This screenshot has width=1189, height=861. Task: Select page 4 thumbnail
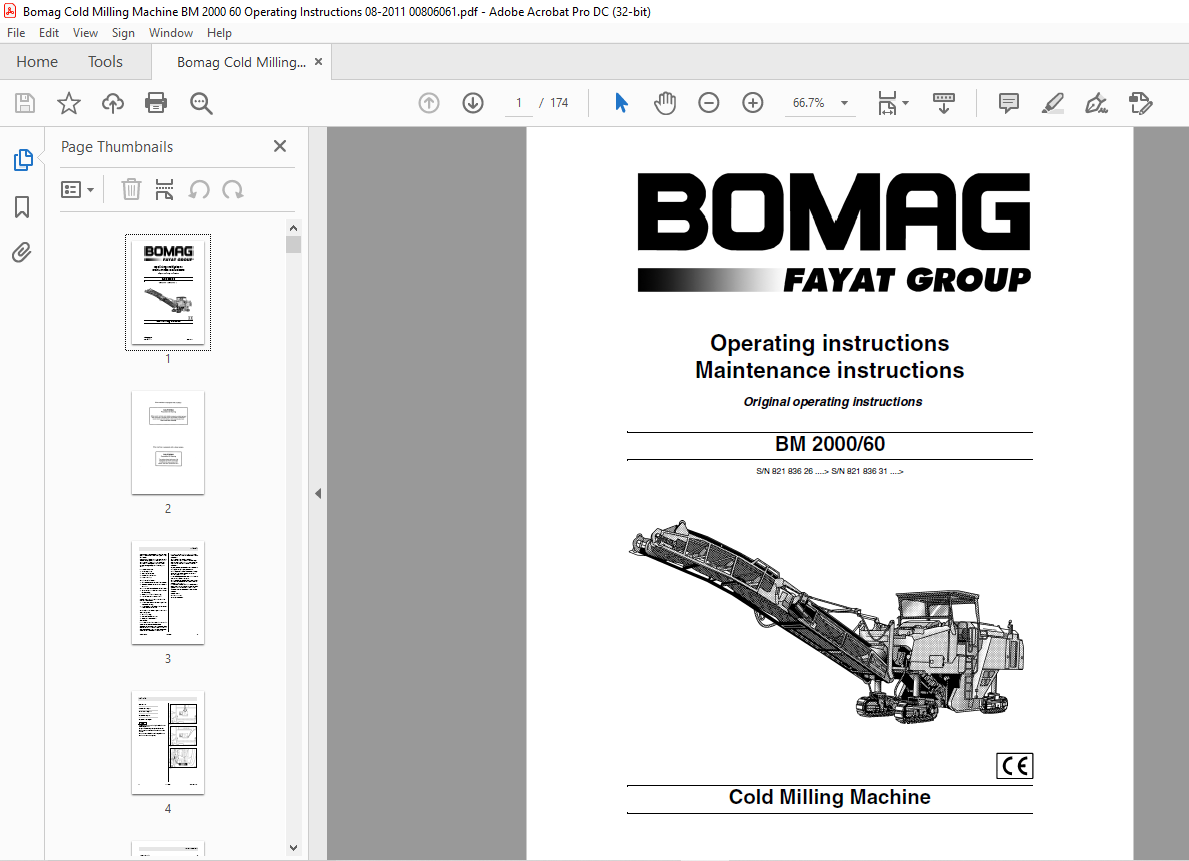click(x=168, y=743)
